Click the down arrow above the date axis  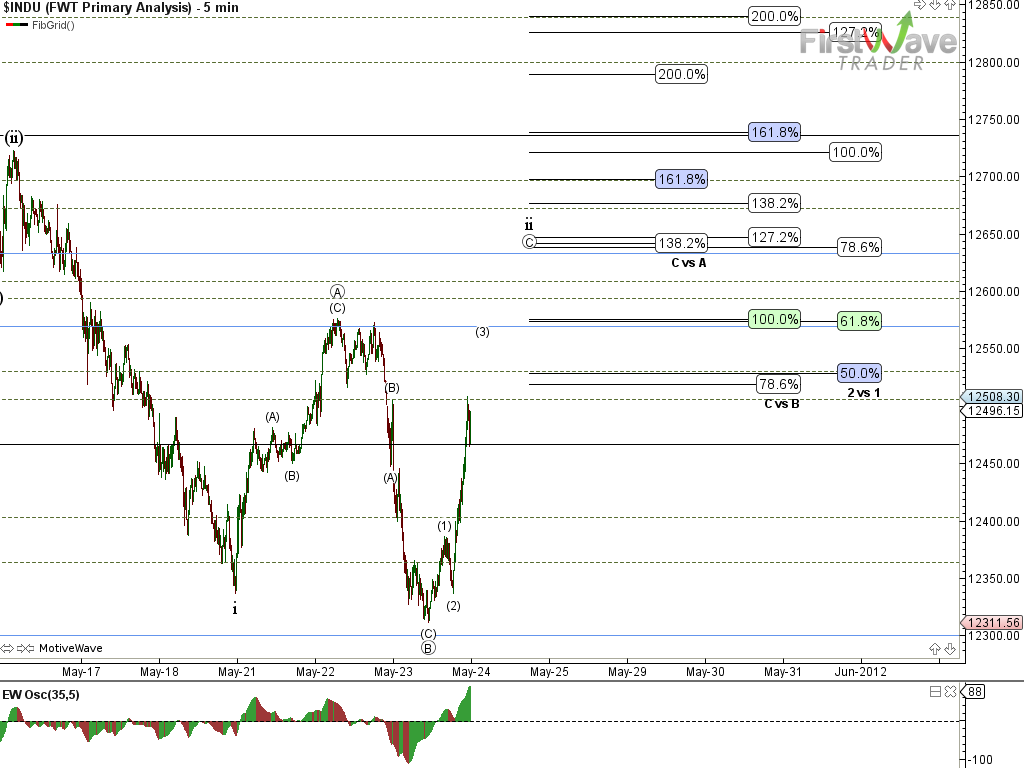949,648
